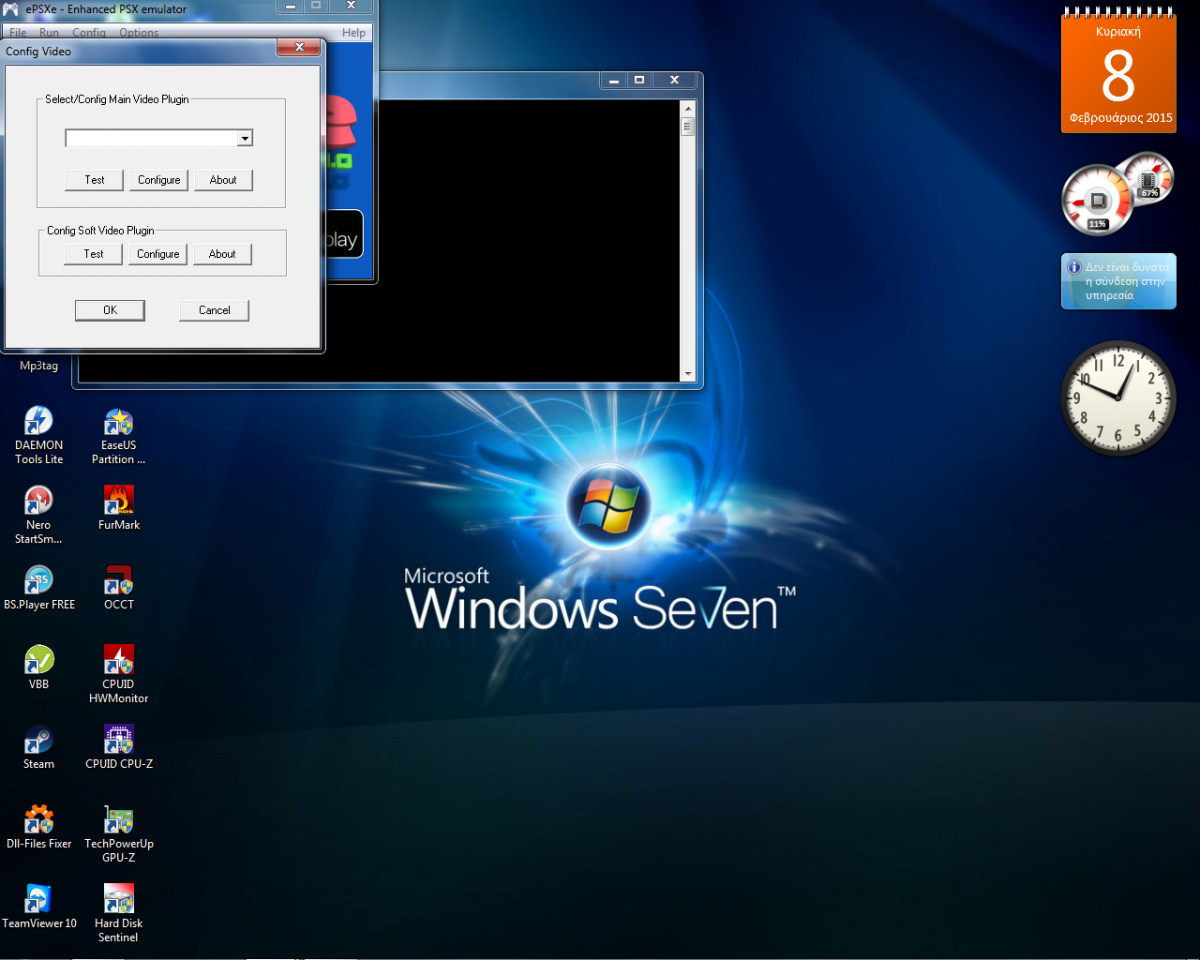This screenshot has width=1200, height=960.
Task: Click the Mp3tag desktop label
Action: (39, 366)
